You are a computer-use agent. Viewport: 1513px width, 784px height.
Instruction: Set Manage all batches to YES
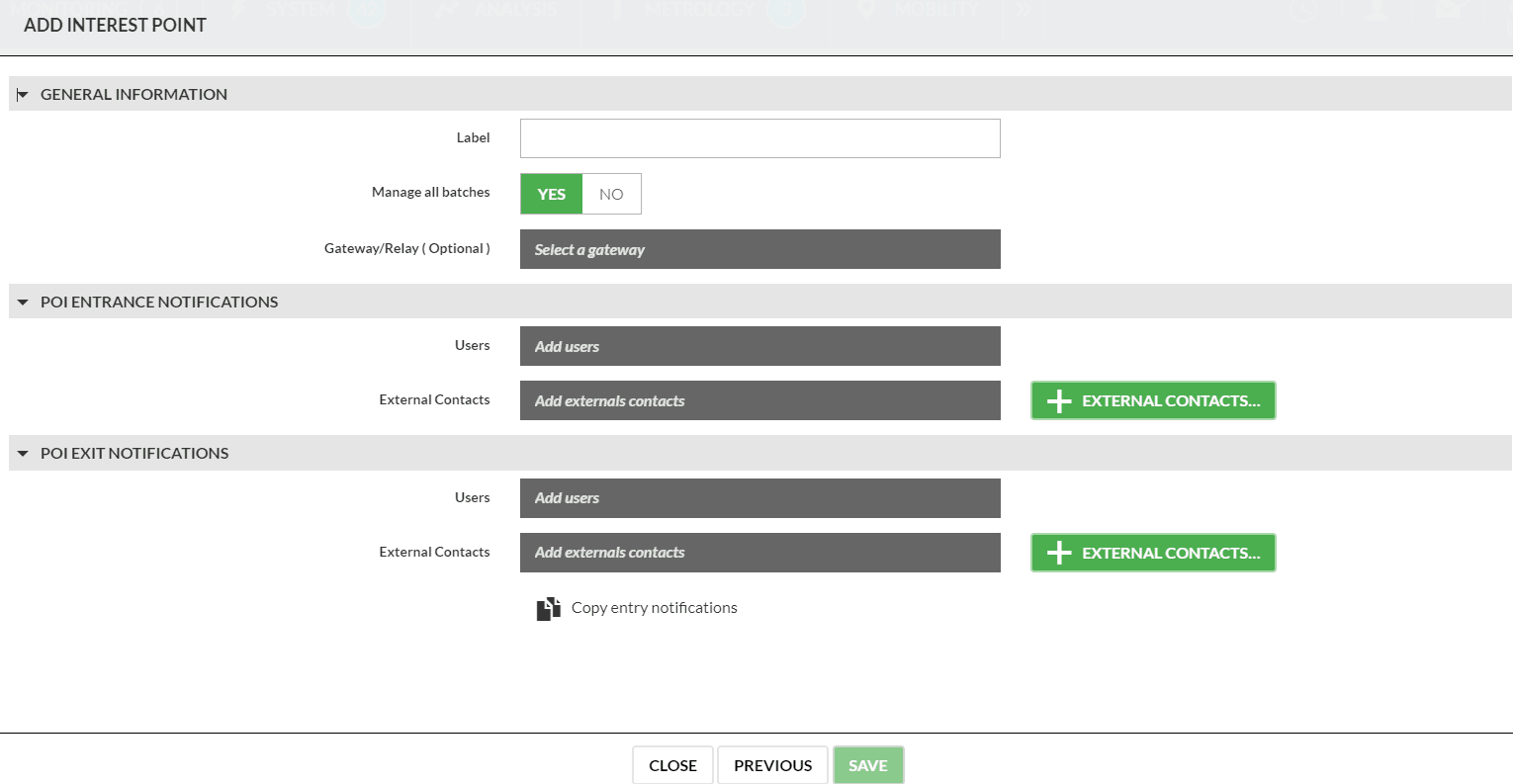click(x=552, y=195)
